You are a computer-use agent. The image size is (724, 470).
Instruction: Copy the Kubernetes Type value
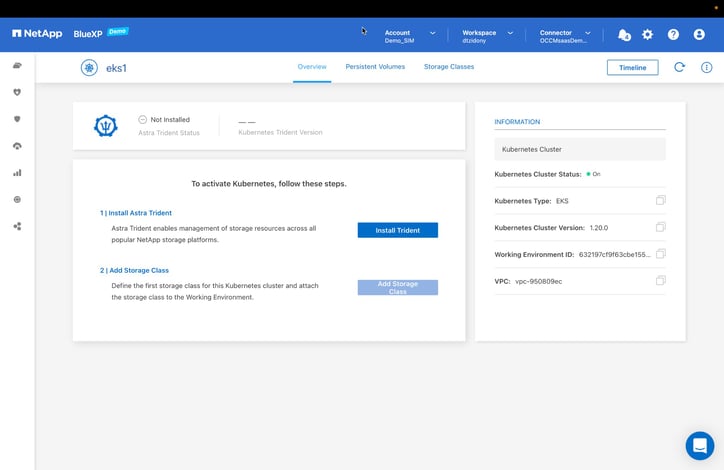pos(660,201)
